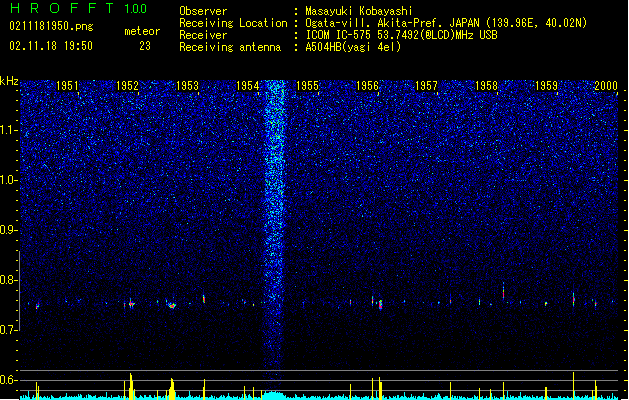Click the 0.6 kHz frequency tick label
The width and height of the screenshot is (629, 400).
9,380
